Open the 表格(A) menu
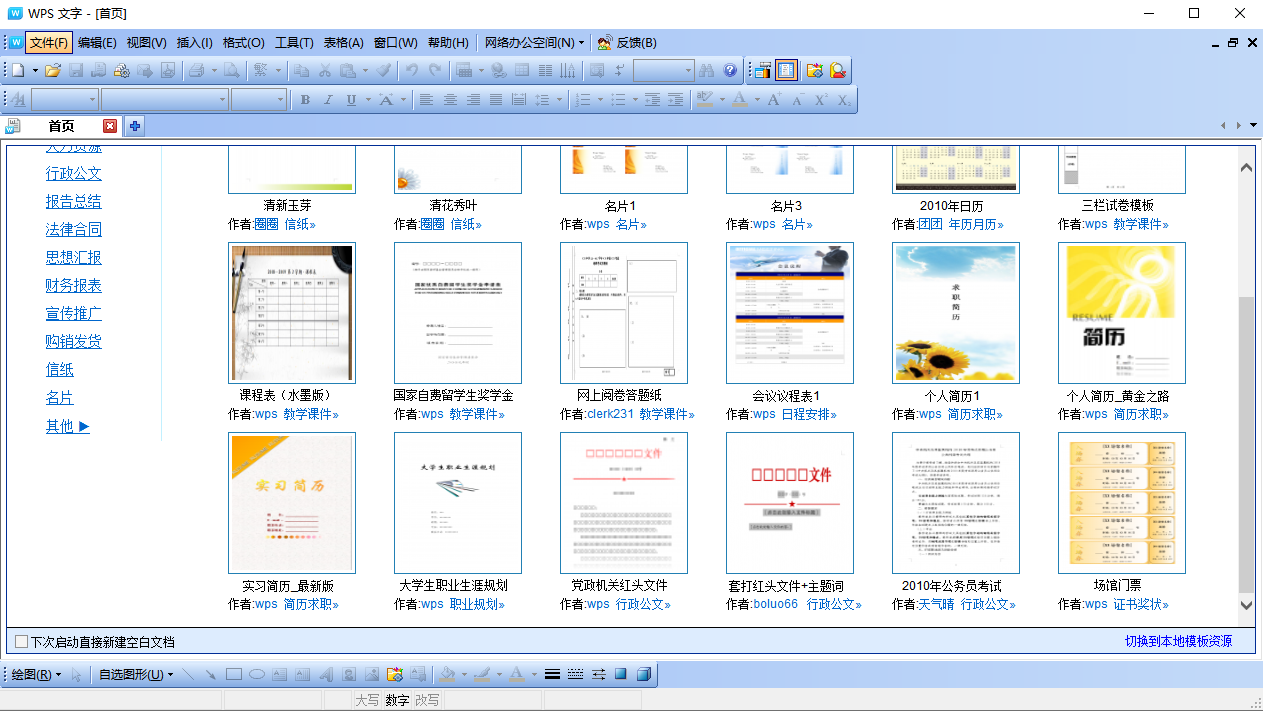1263x711 pixels. coord(343,43)
